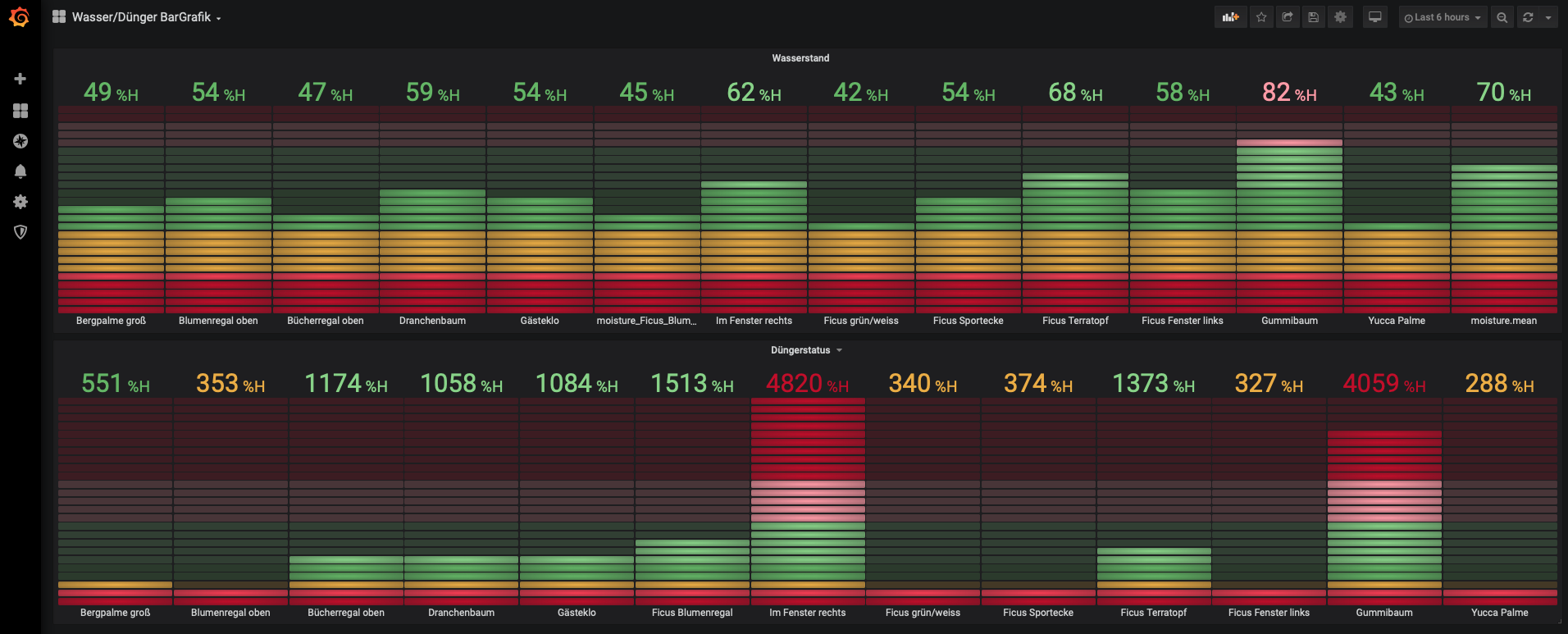The image size is (1568, 634).
Task: Cycle view mode with the monitor icon
Action: 1375,17
